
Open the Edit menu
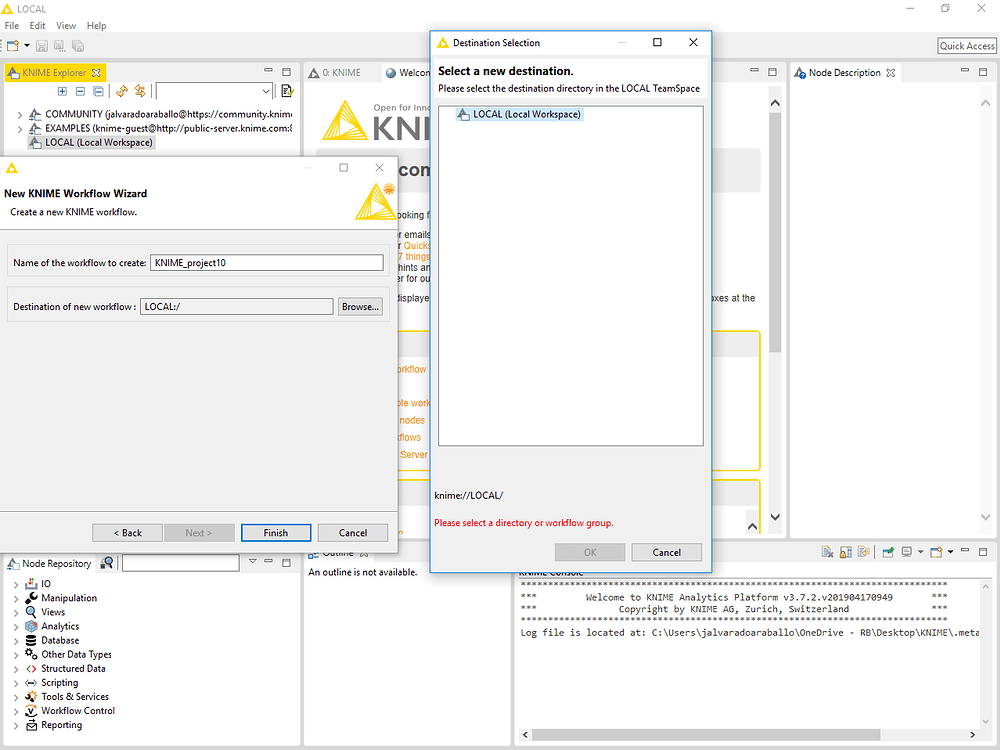coord(37,25)
